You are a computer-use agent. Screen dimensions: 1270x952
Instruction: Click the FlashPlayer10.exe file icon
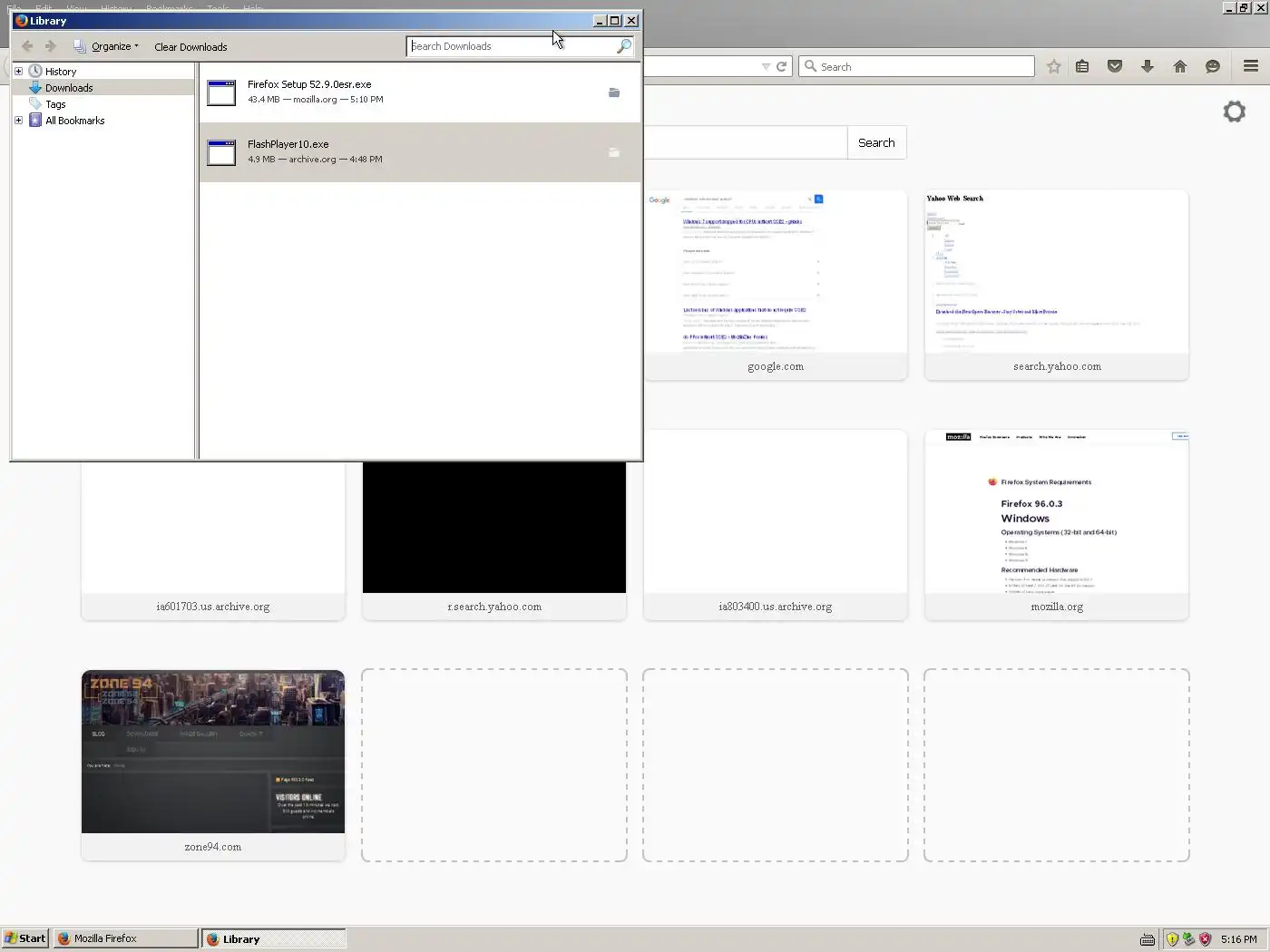pos(221,152)
